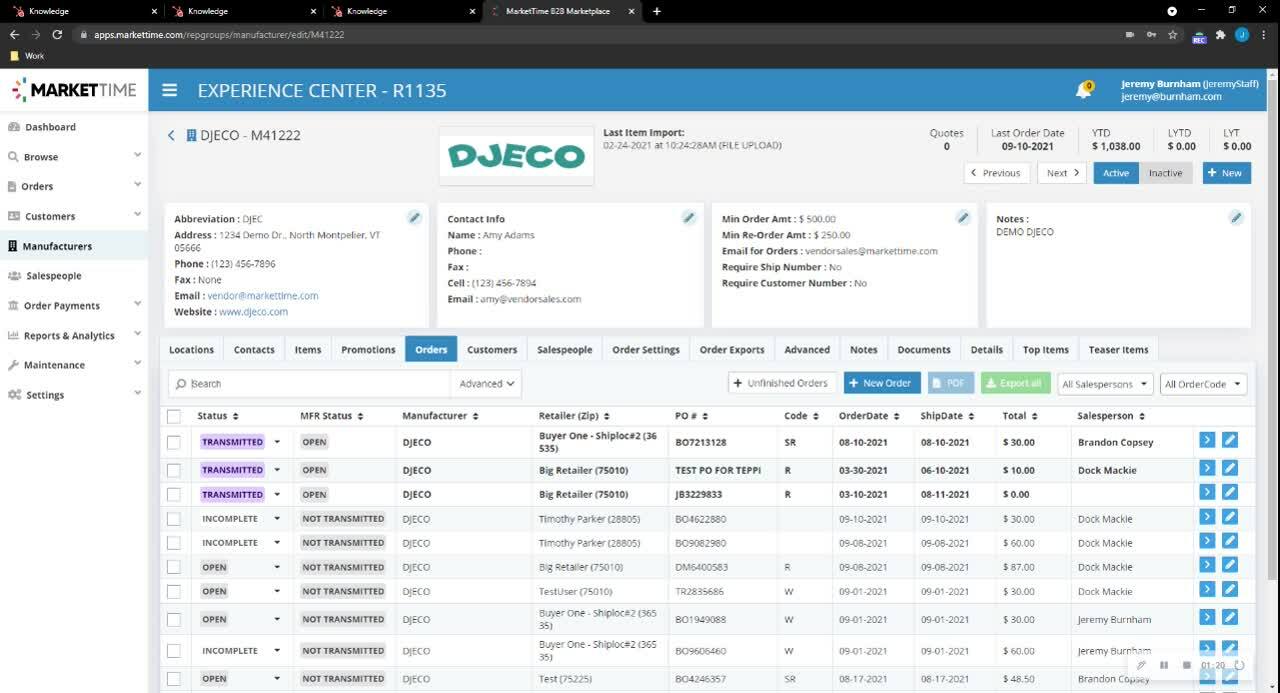Open the All OrderCode dropdown

[1203, 384]
